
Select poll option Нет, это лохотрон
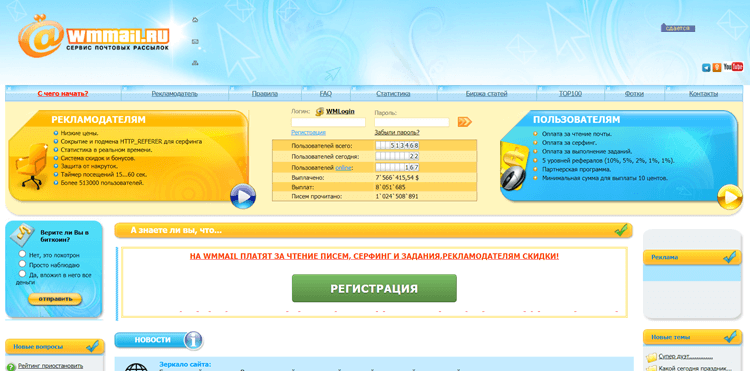(22, 254)
